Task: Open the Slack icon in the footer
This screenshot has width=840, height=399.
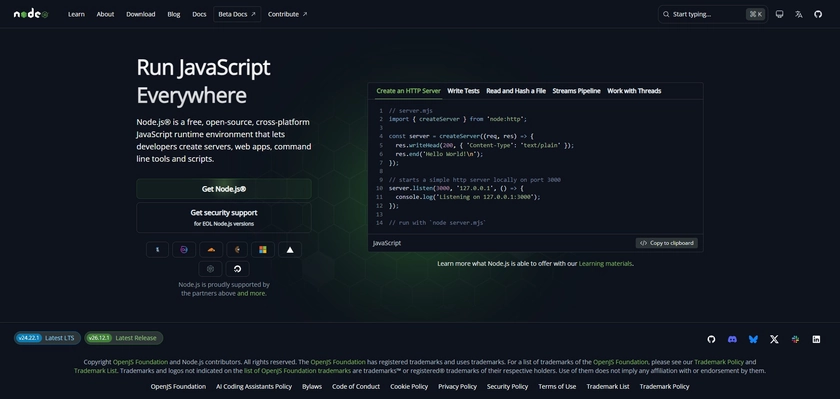Action: tap(796, 339)
